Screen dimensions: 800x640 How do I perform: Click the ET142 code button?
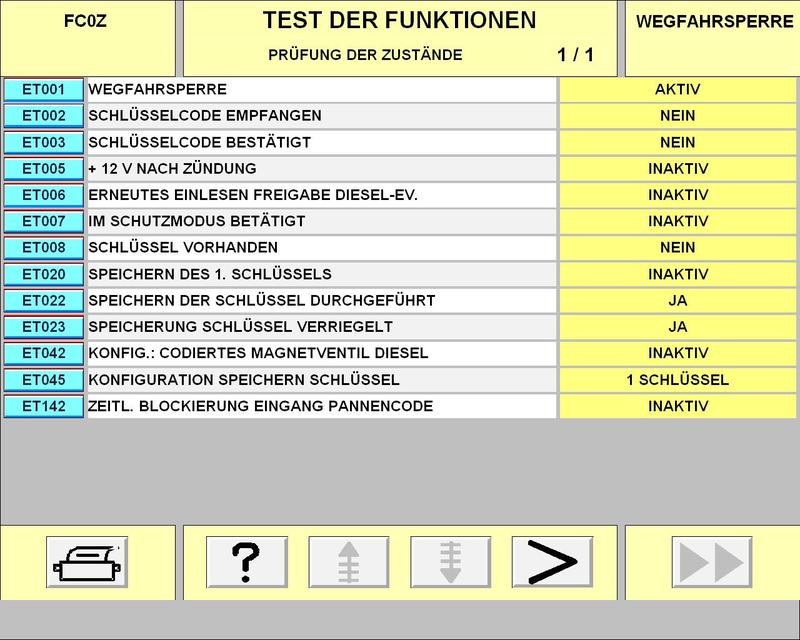[x=44, y=406]
